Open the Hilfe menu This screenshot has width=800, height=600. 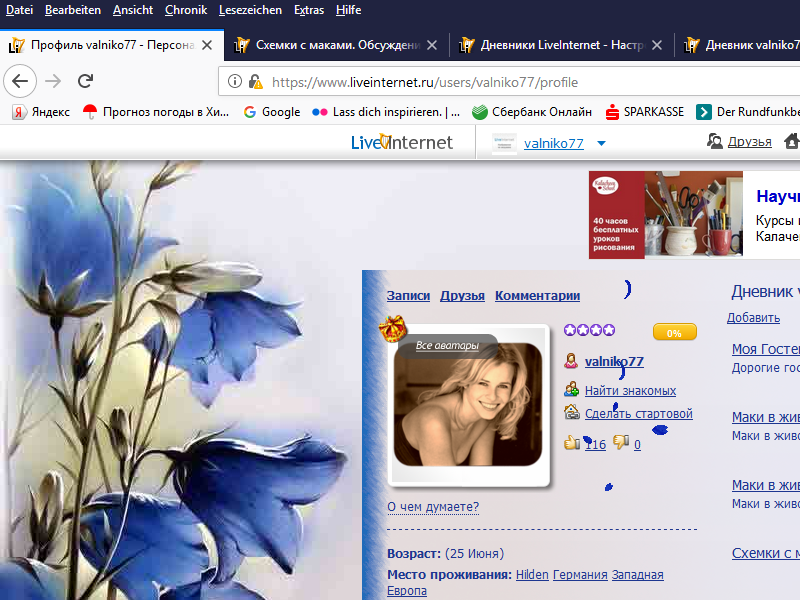coord(348,10)
